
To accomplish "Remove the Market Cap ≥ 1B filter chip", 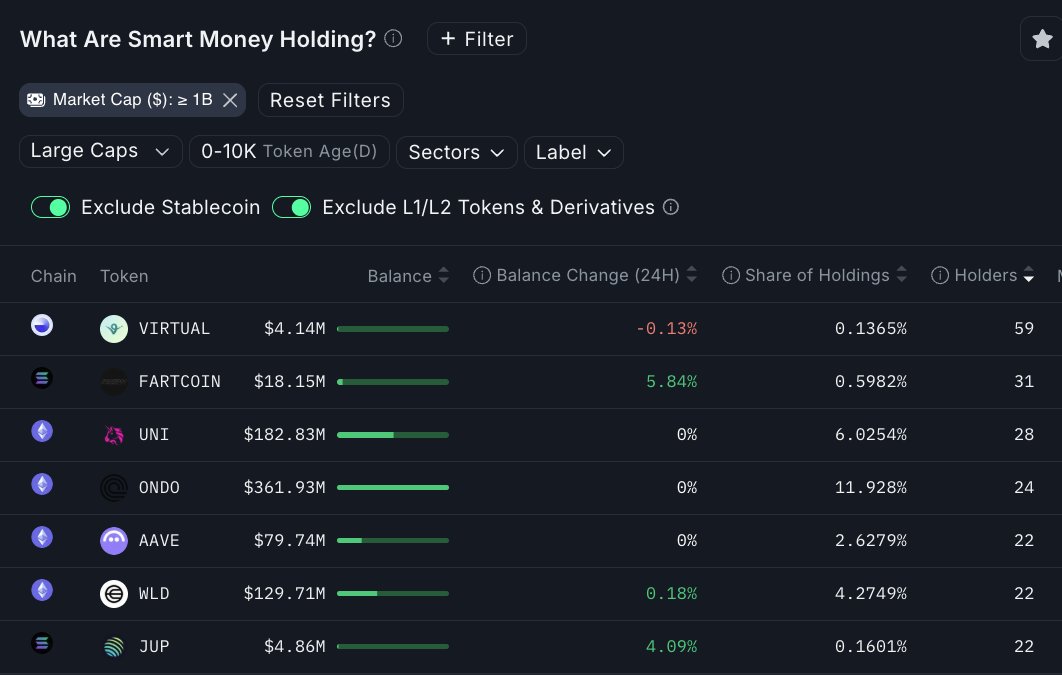I will 230,100.
